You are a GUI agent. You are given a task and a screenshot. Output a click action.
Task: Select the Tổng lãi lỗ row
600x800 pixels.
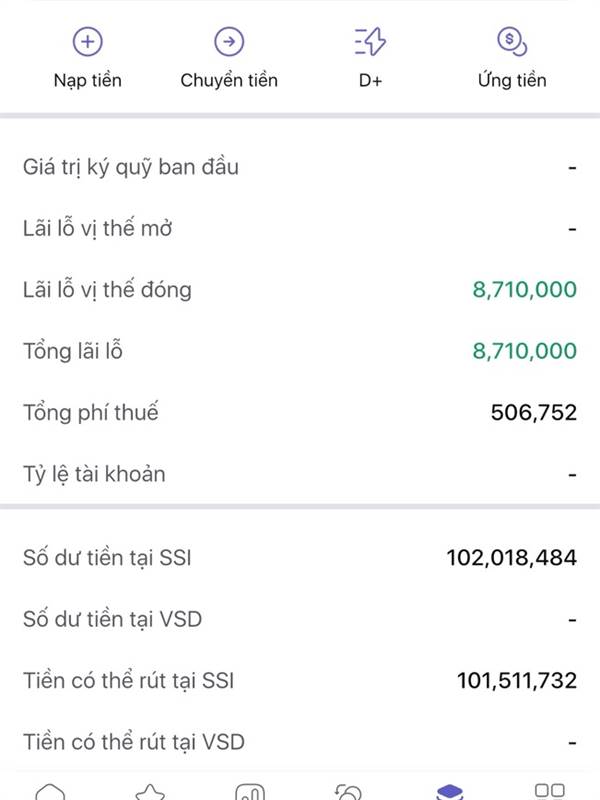click(x=300, y=351)
